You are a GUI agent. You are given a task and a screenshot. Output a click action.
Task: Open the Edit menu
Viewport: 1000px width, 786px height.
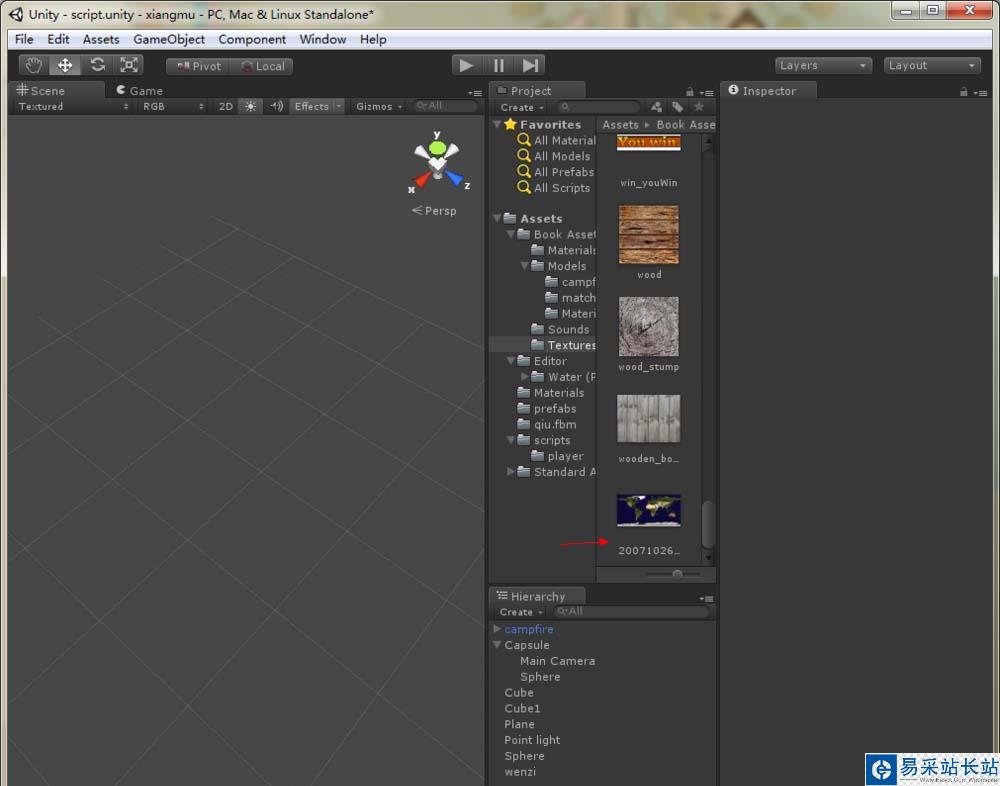click(x=58, y=40)
